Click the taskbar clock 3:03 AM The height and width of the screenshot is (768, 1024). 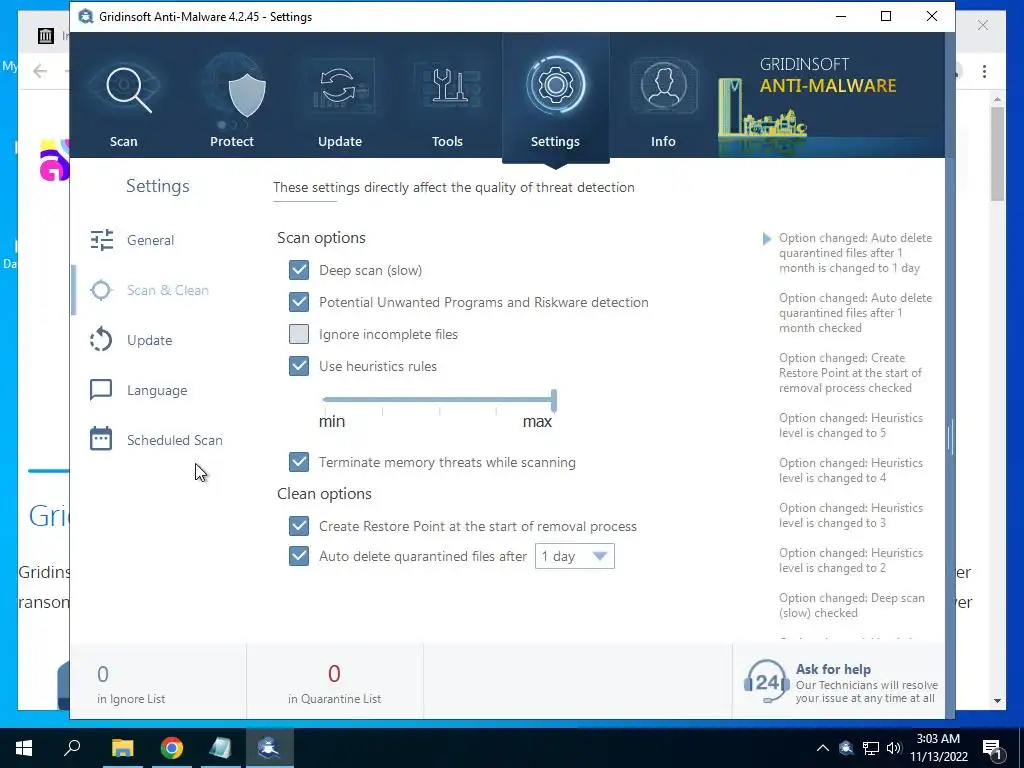(x=938, y=739)
